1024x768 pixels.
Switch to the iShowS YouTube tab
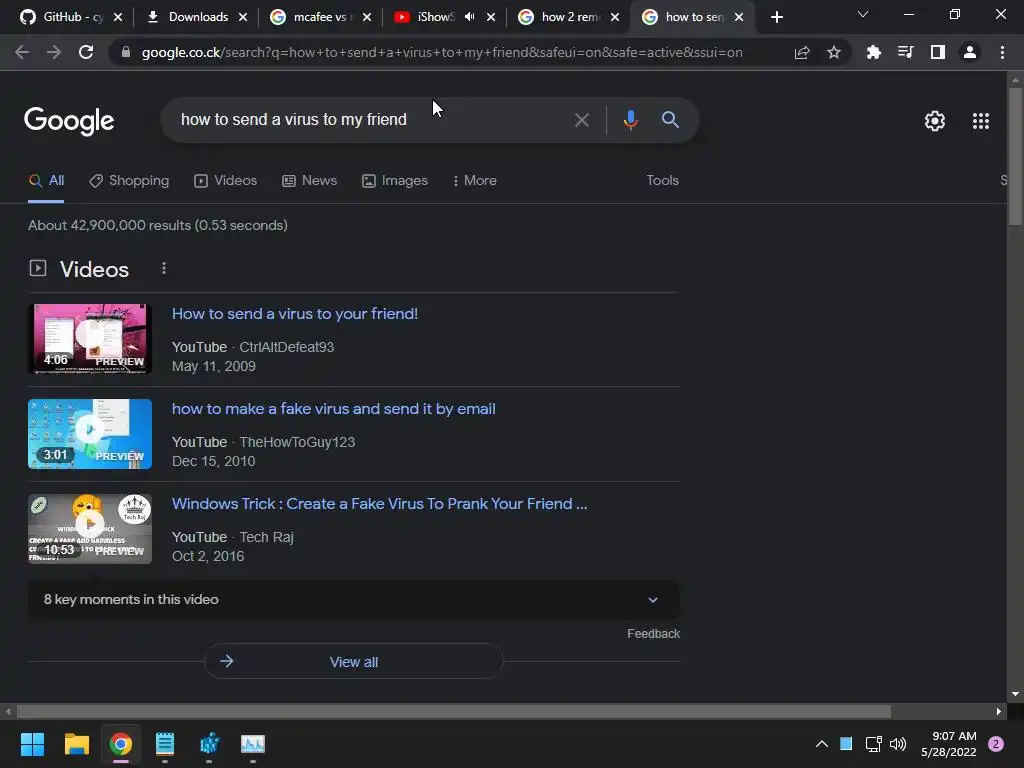click(x=426, y=17)
